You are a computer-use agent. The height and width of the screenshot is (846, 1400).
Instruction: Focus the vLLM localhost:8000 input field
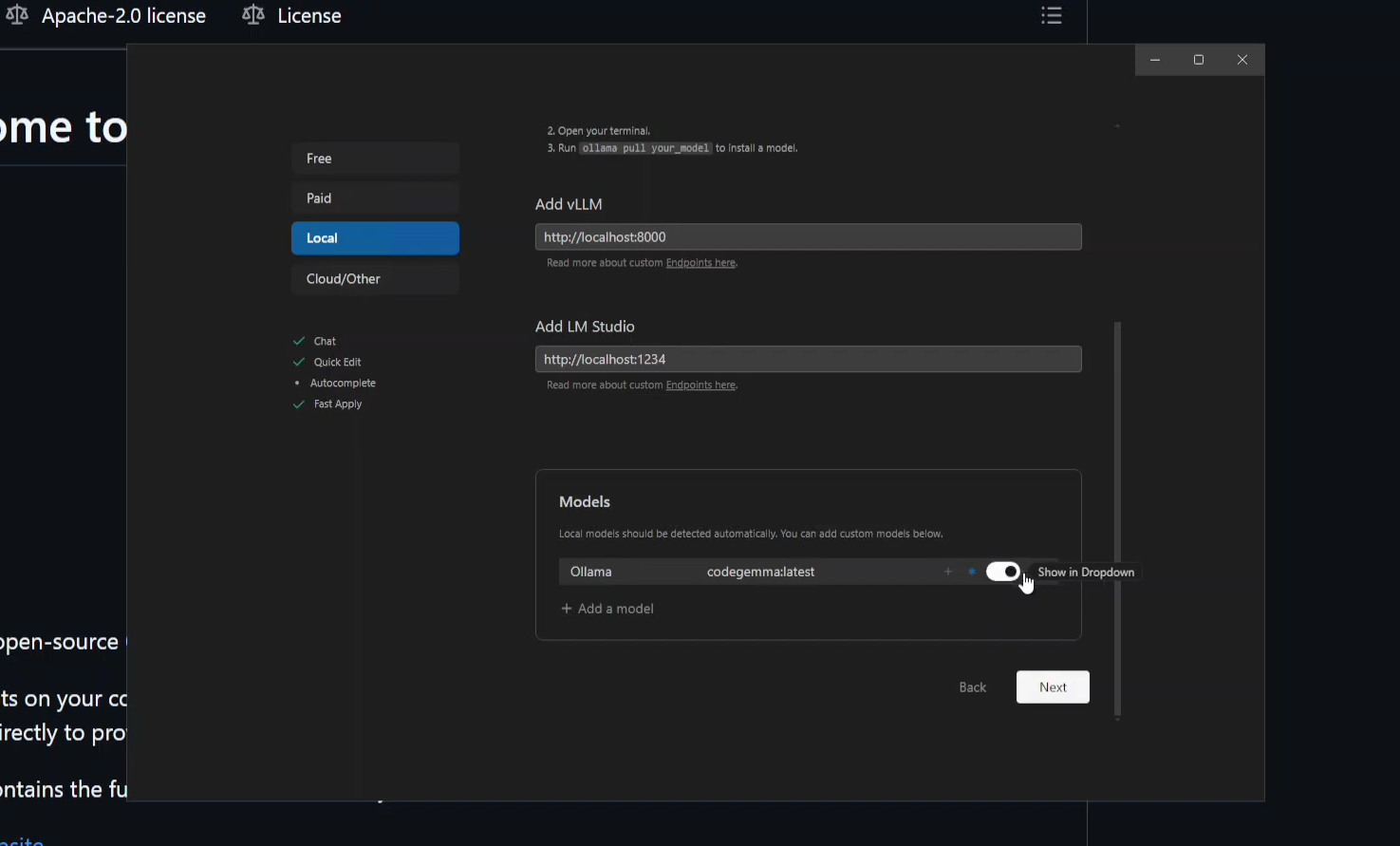[x=809, y=237]
